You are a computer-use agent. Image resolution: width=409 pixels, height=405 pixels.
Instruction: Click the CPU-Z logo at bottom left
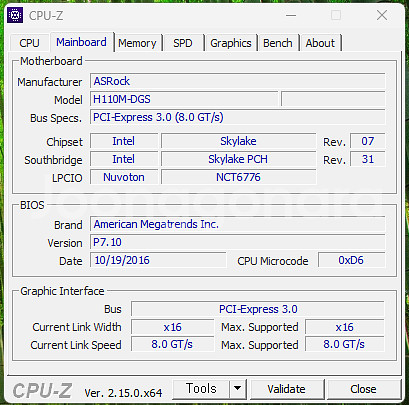pyautogui.click(x=42, y=391)
